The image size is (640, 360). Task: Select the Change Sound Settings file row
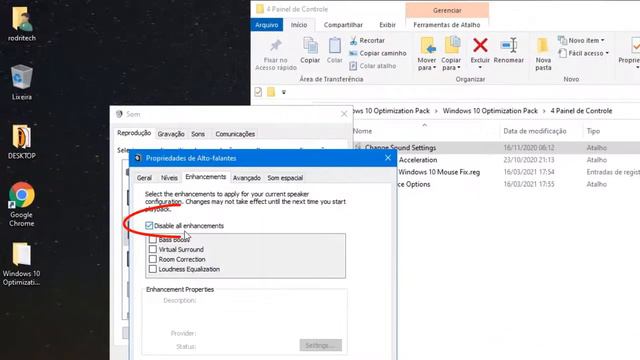pyautogui.click(x=496, y=148)
